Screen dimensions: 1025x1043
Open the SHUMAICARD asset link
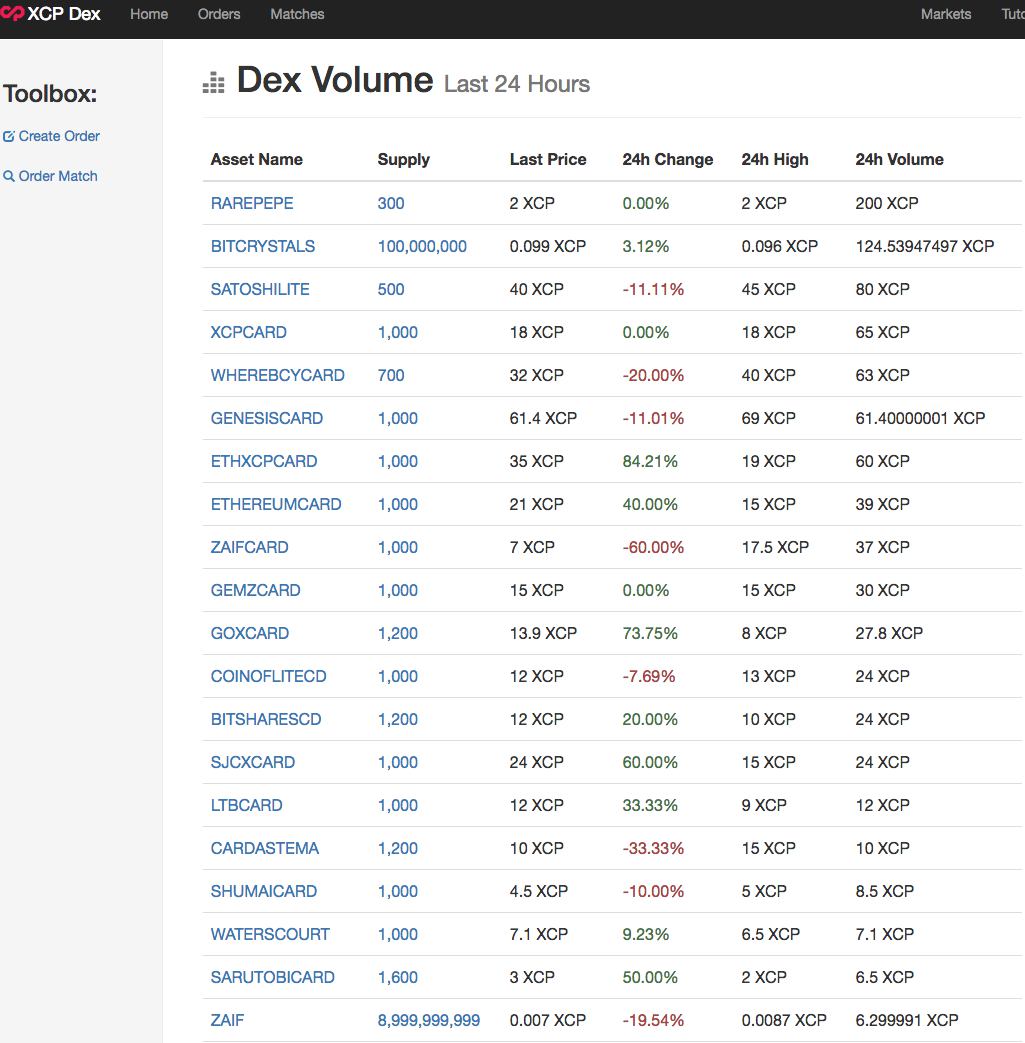point(264,891)
